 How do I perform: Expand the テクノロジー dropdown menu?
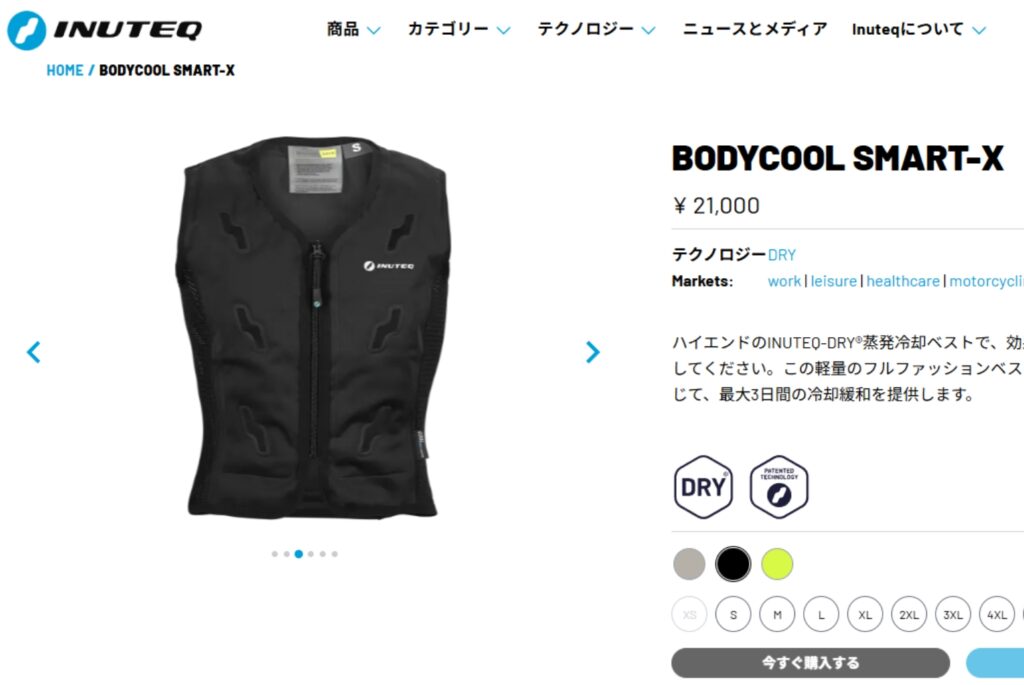pyautogui.click(x=596, y=29)
